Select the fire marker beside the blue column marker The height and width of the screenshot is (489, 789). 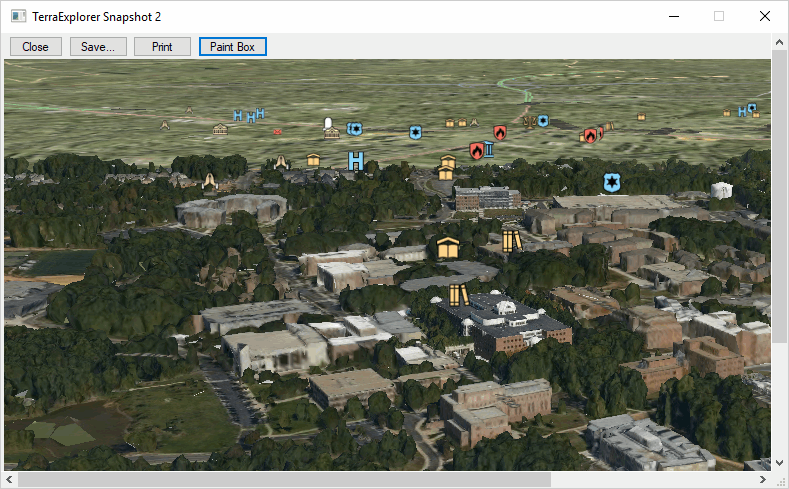pyautogui.click(x=476, y=150)
